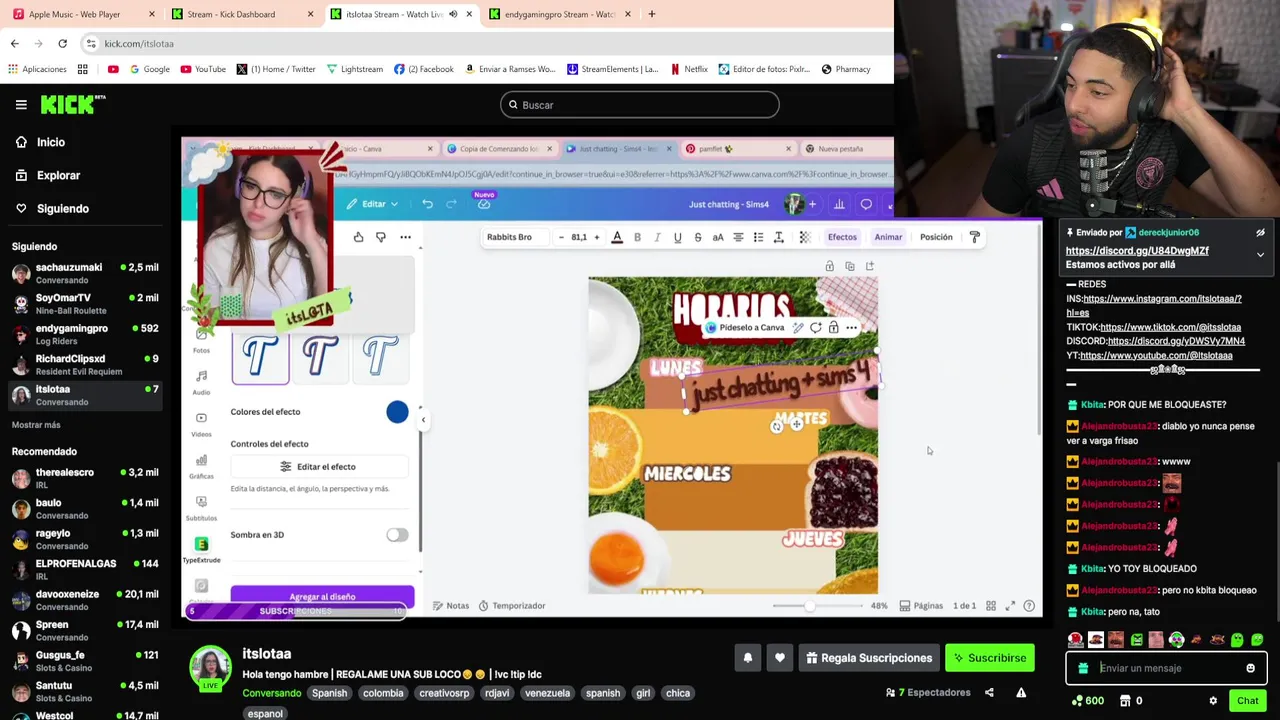This screenshot has width=1280, height=720.
Task: Collapse the pinned message chevron
Action: pos(1260,255)
